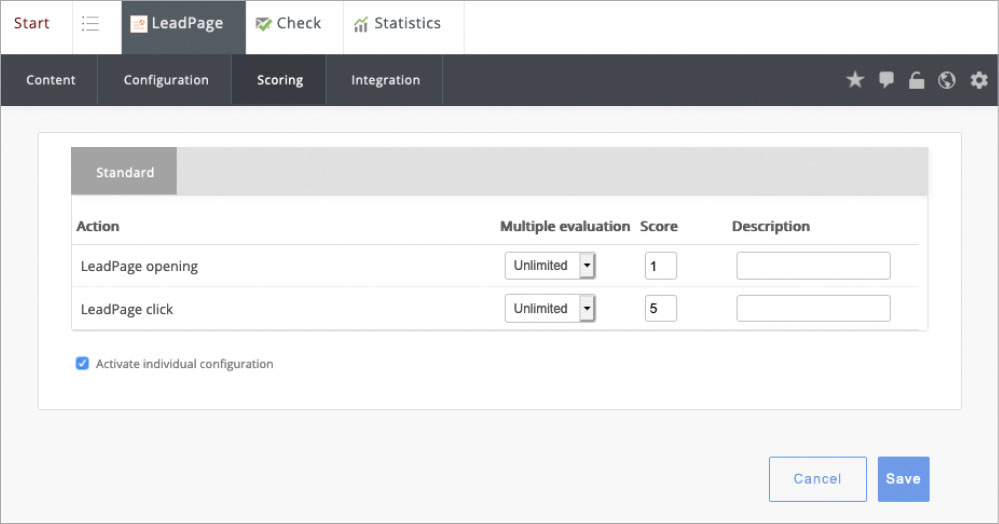The height and width of the screenshot is (524, 999).
Task: Open the settings gear icon
Action: 979,81
